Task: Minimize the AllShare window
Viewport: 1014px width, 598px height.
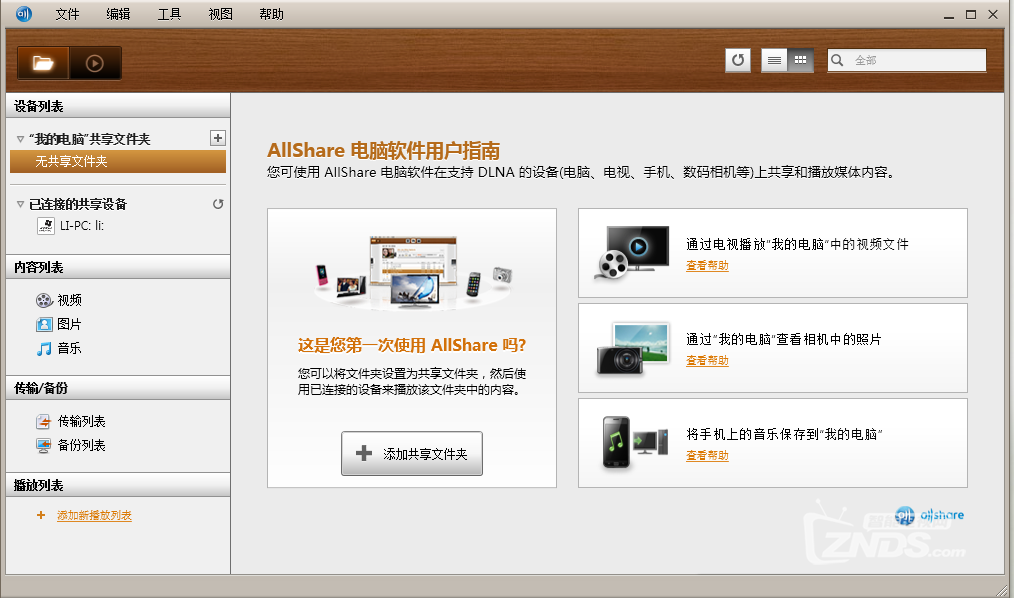Action: 949,14
